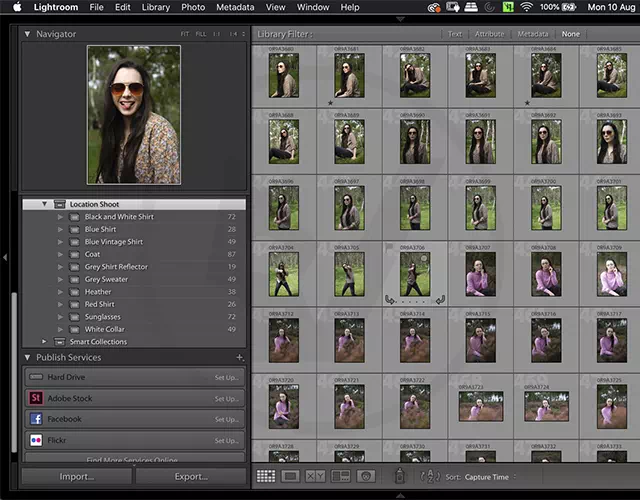The width and height of the screenshot is (640, 500).
Task: Collapse the Navigator panel
Action: click(x=27, y=34)
